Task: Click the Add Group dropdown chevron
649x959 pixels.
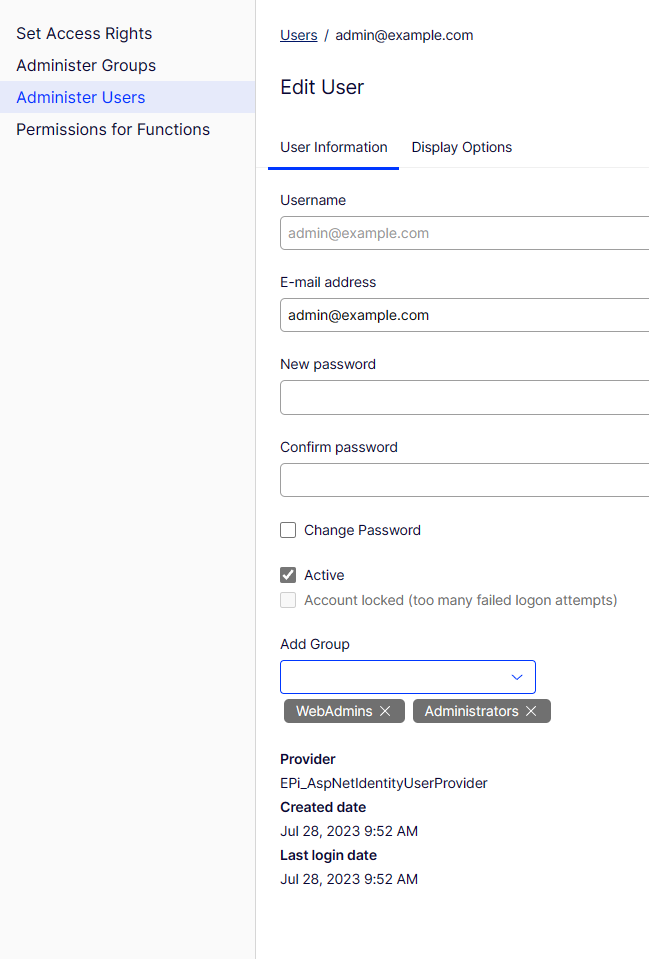Action: 517,677
